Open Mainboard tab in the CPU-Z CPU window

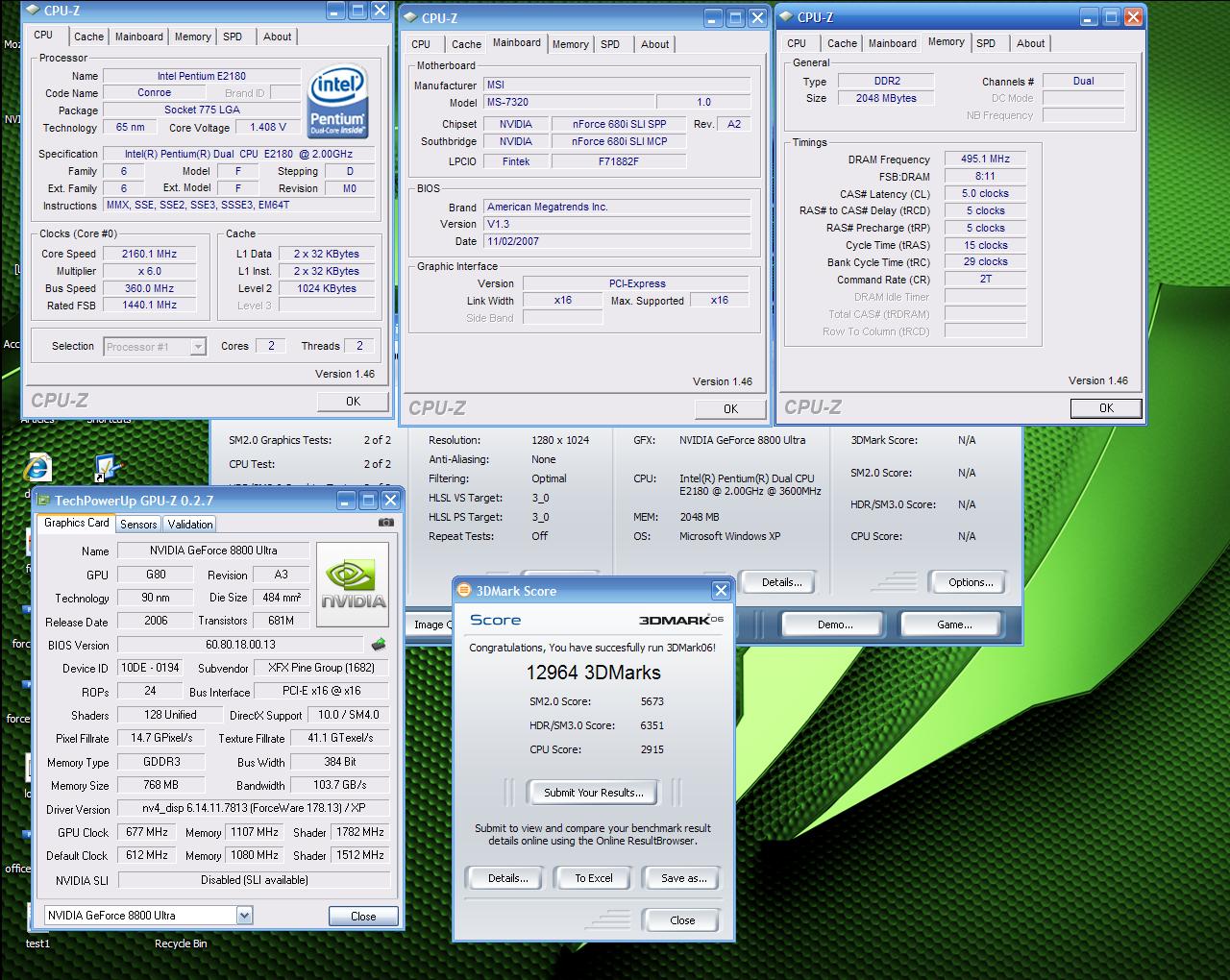pyautogui.click(x=139, y=37)
